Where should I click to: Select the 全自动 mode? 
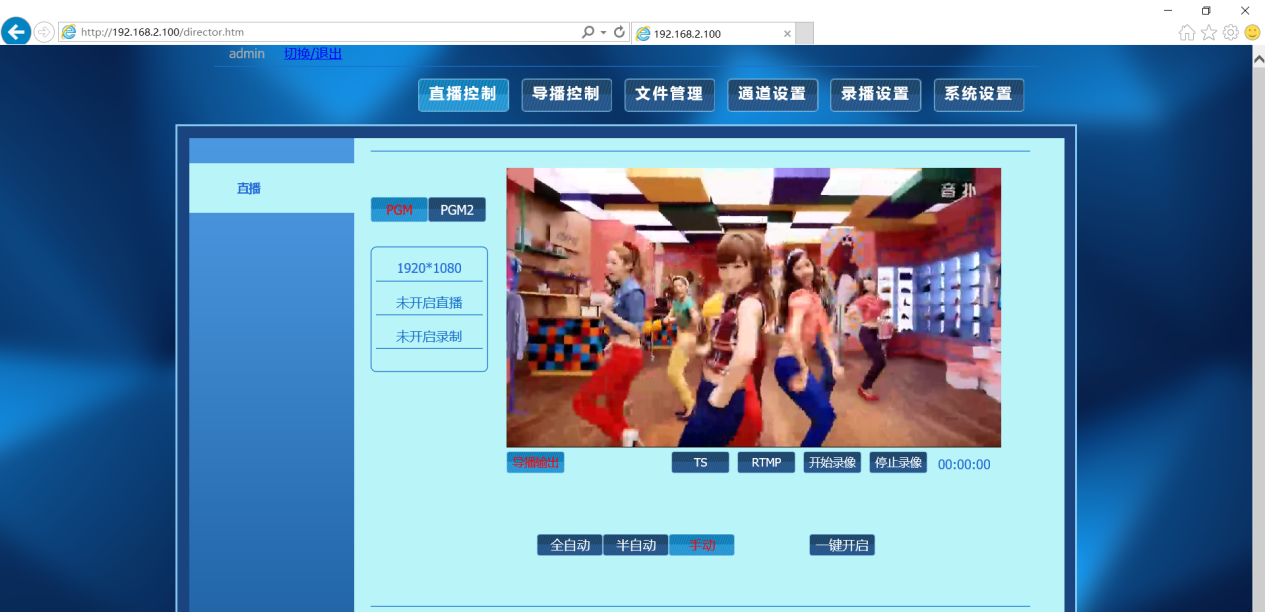coord(570,545)
